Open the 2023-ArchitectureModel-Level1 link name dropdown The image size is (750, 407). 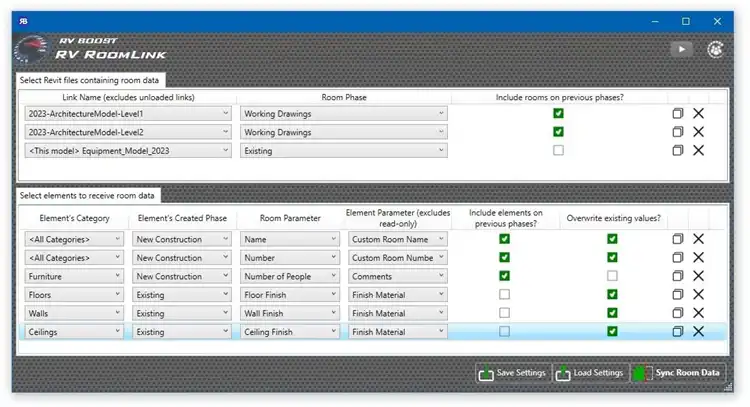(128, 113)
